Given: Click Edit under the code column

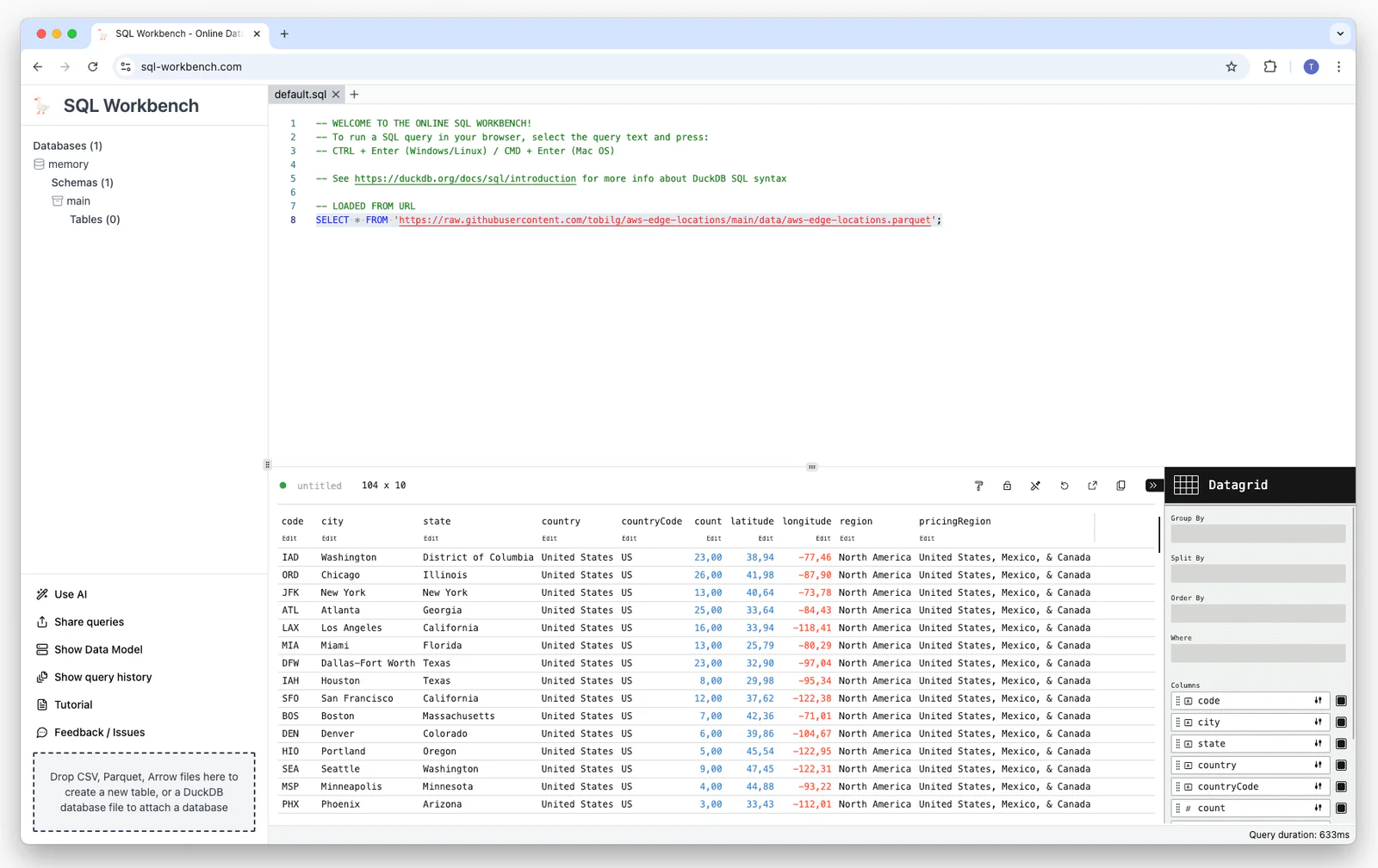Looking at the screenshot, I should (x=289, y=539).
